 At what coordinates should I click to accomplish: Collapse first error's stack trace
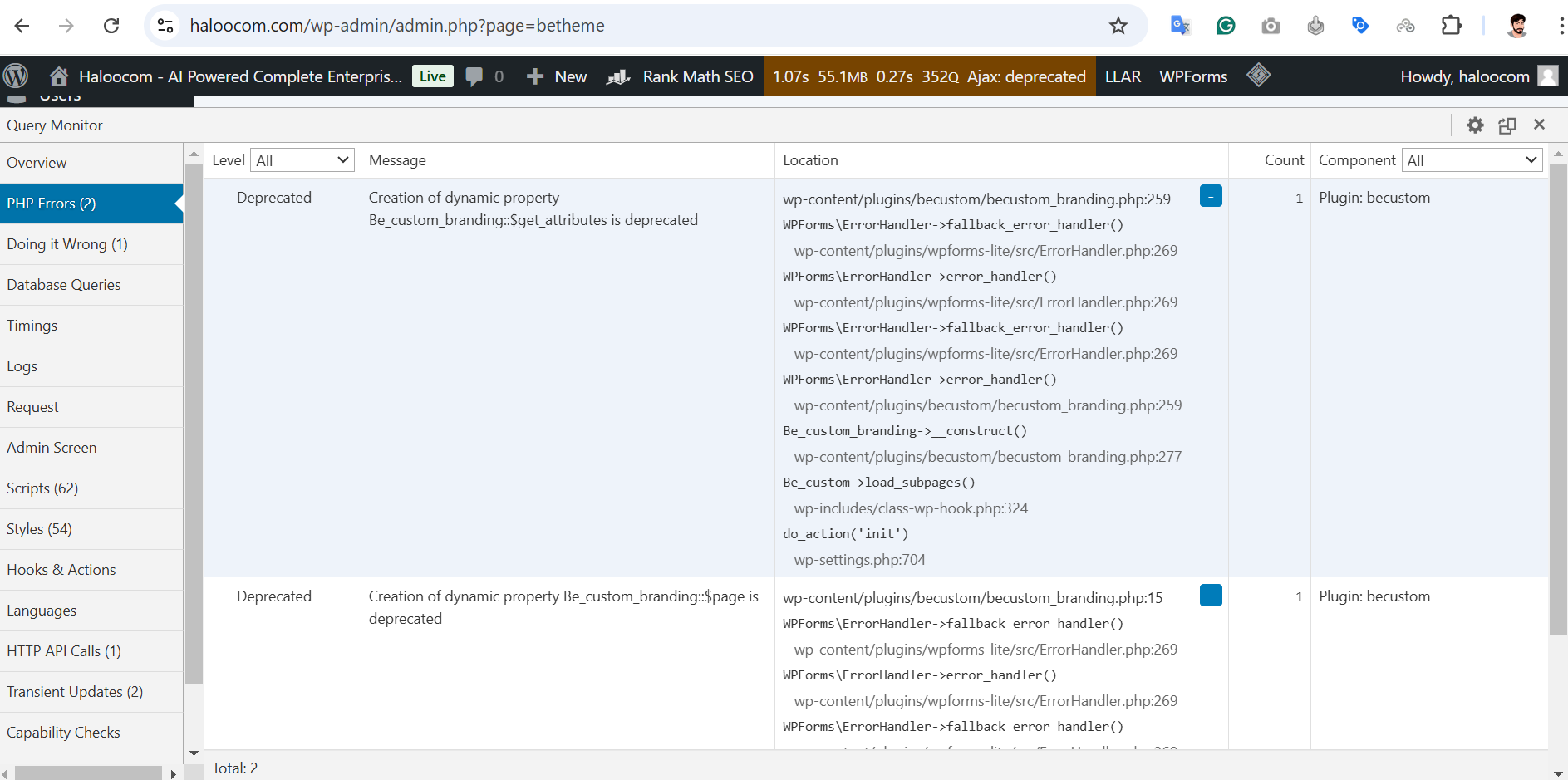click(1211, 197)
